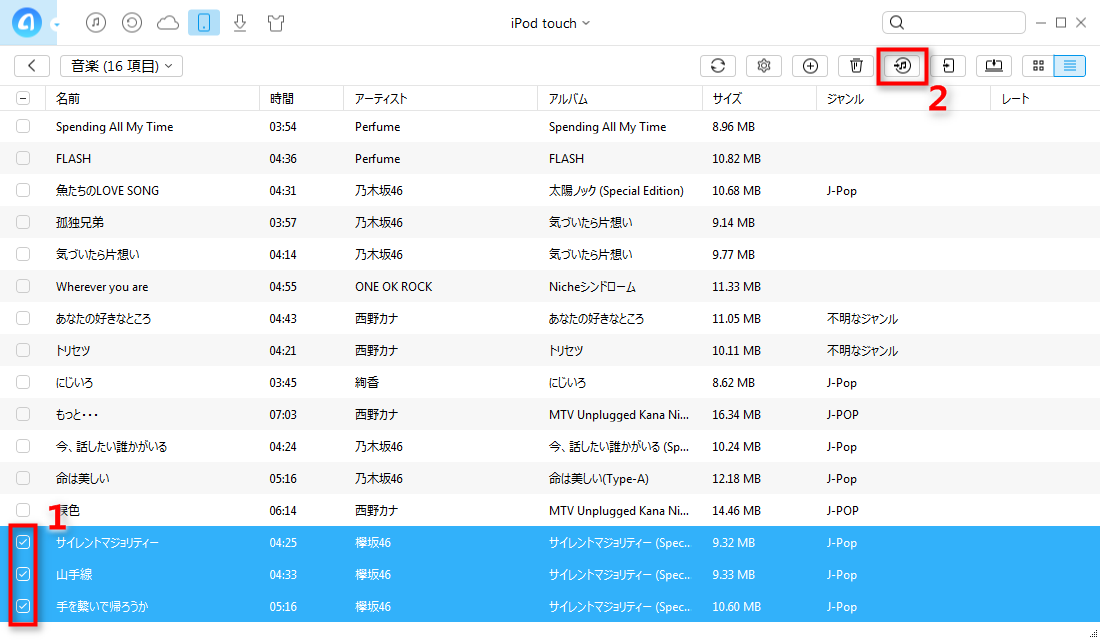Check the Spending All My Time checkbox
The image size is (1100, 640).
pyautogui.click(x=23, y=126)
